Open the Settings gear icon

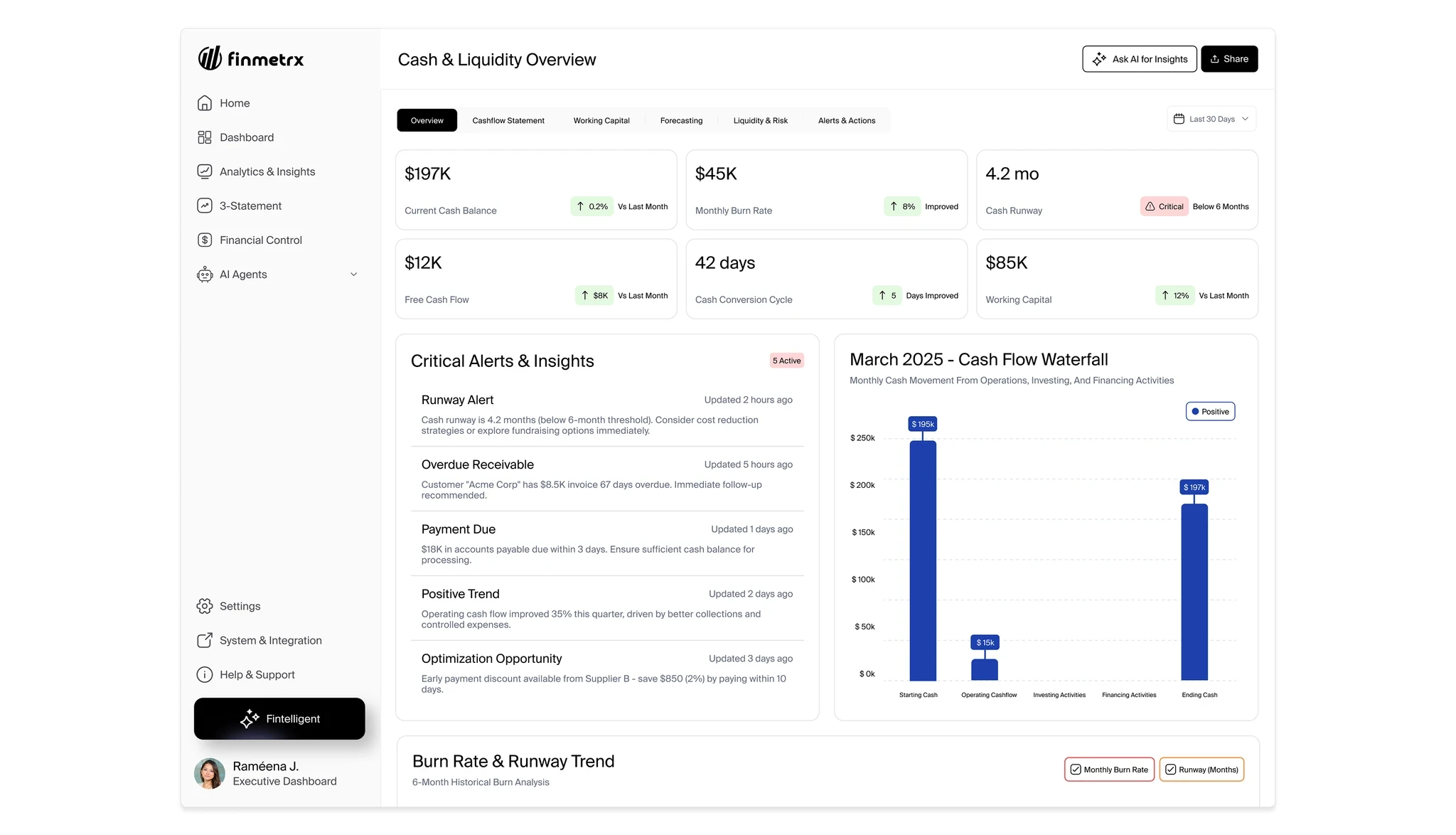(x=205, y=606)
